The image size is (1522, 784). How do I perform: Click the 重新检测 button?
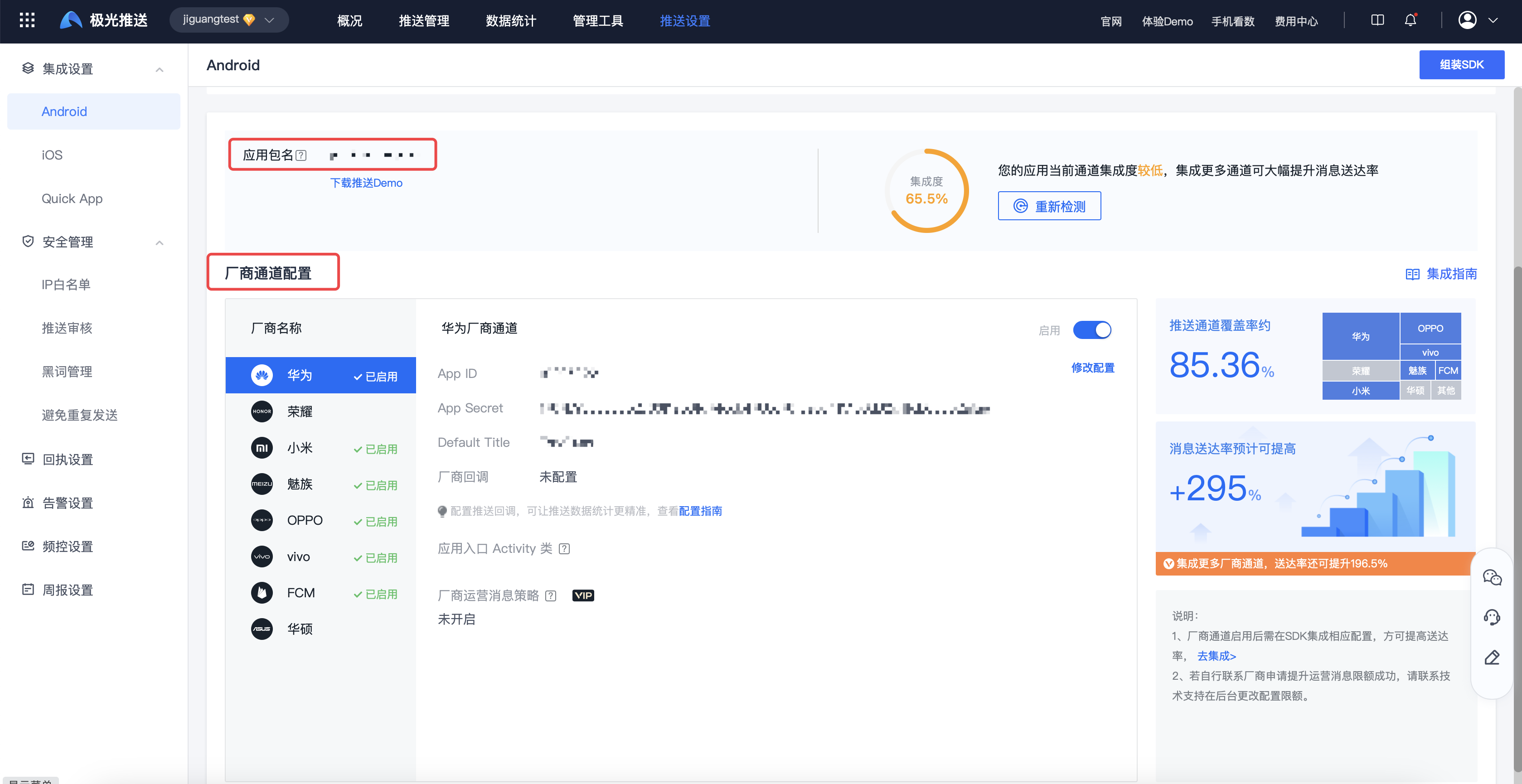click(x=1049, y=206)
